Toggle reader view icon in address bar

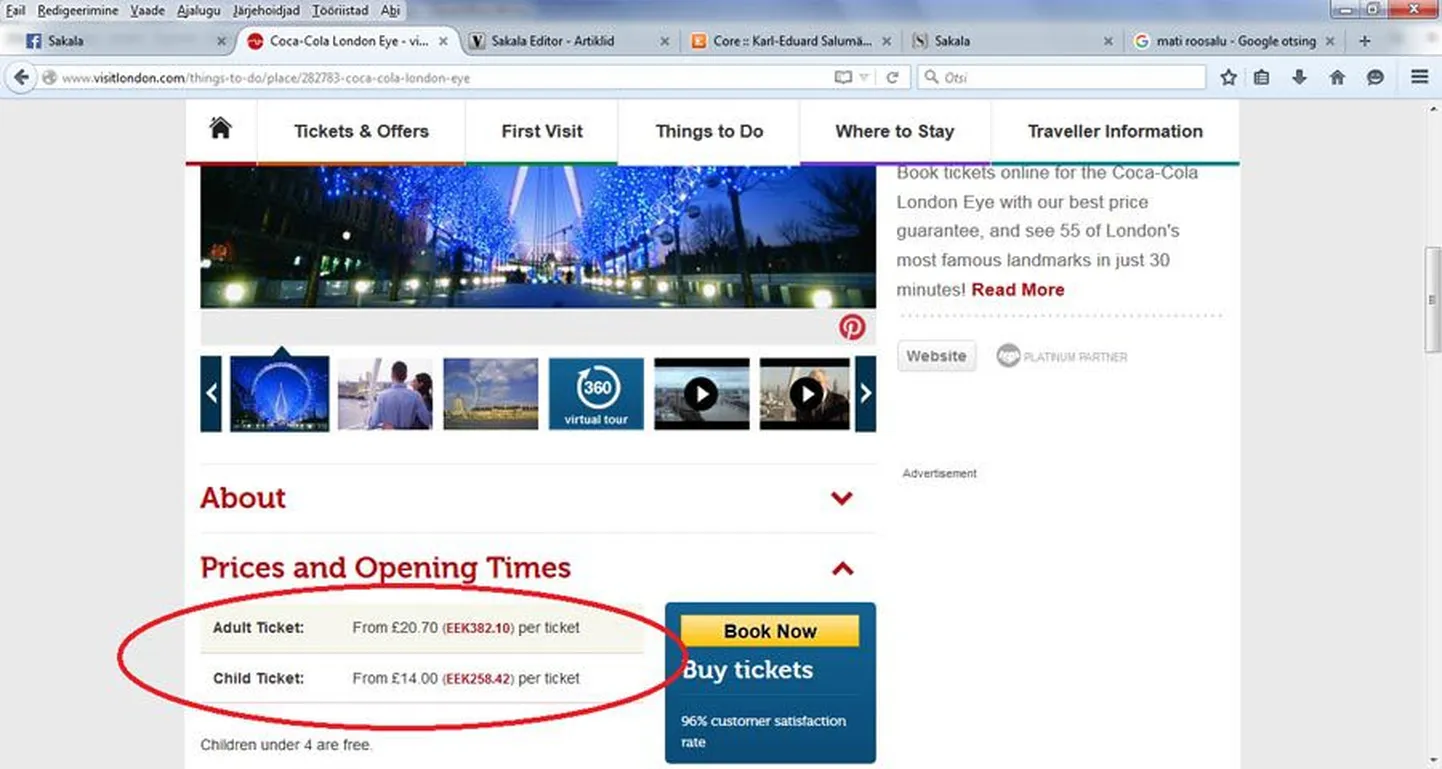click(843, 77)
